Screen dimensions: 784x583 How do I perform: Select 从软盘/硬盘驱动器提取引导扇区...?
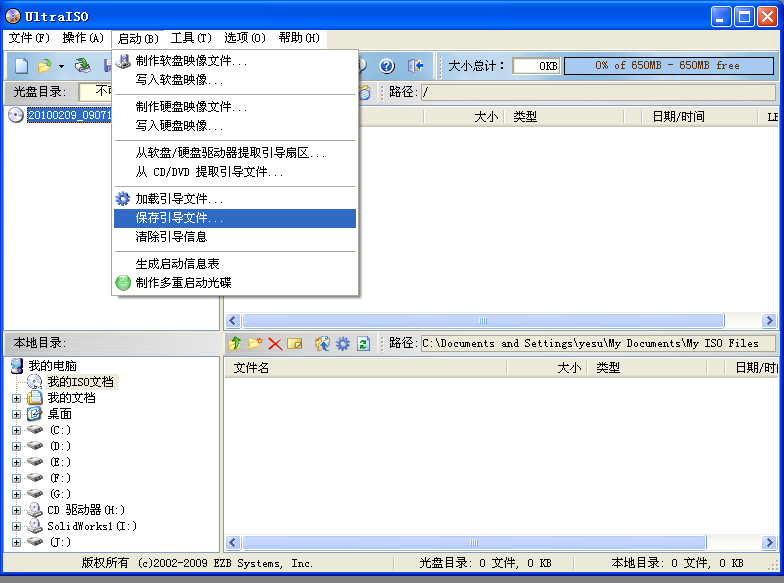(235, 153)
